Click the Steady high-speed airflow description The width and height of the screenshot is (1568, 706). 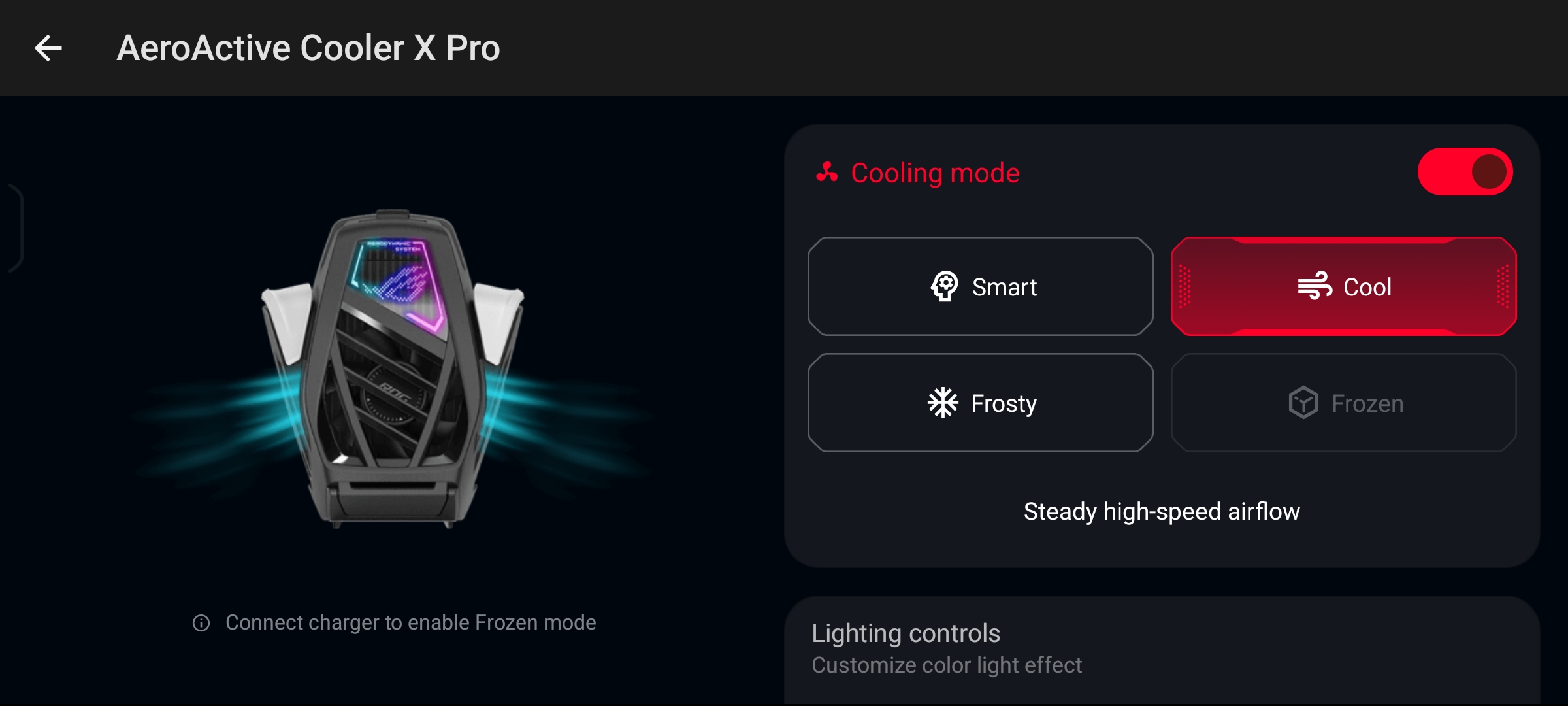pyautogui.click(x=1162, y=511)
